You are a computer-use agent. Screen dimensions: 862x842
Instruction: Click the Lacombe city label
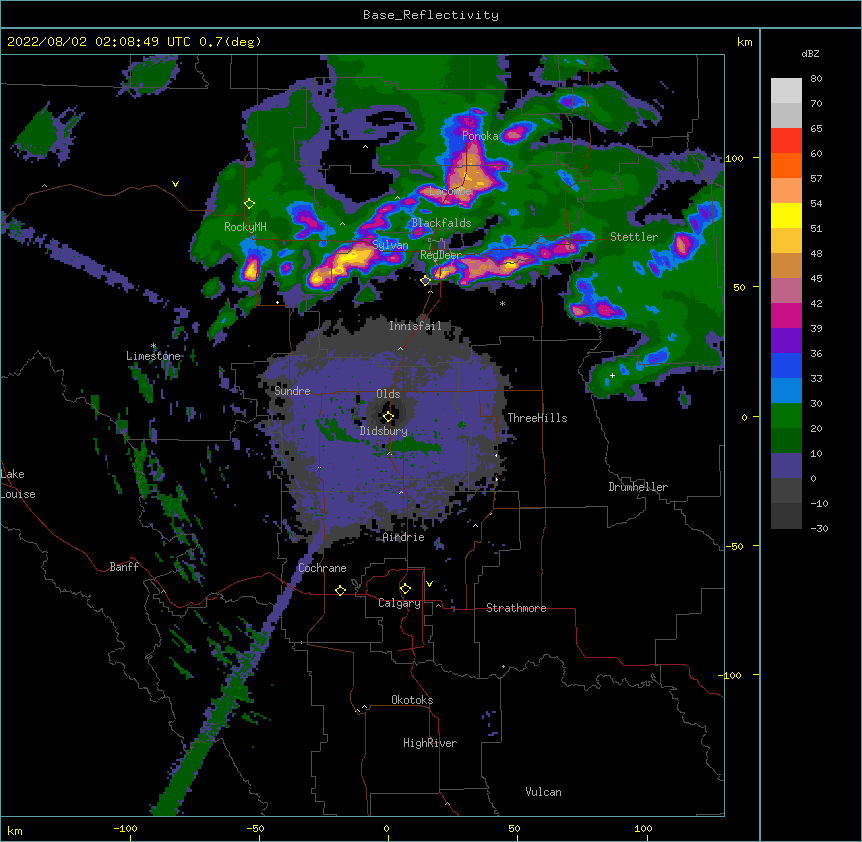pos(450,191)
